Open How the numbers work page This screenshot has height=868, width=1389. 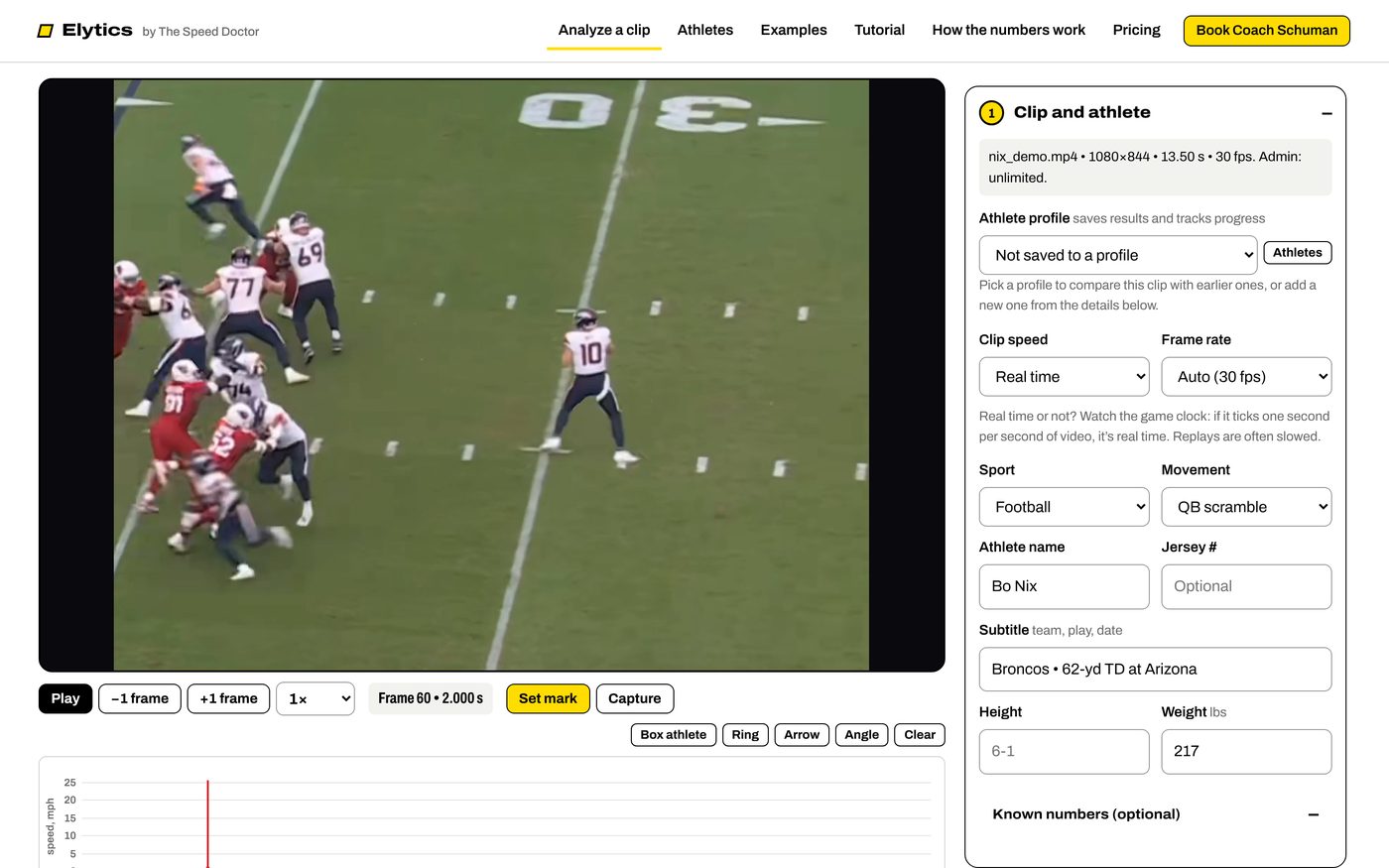1009,30
